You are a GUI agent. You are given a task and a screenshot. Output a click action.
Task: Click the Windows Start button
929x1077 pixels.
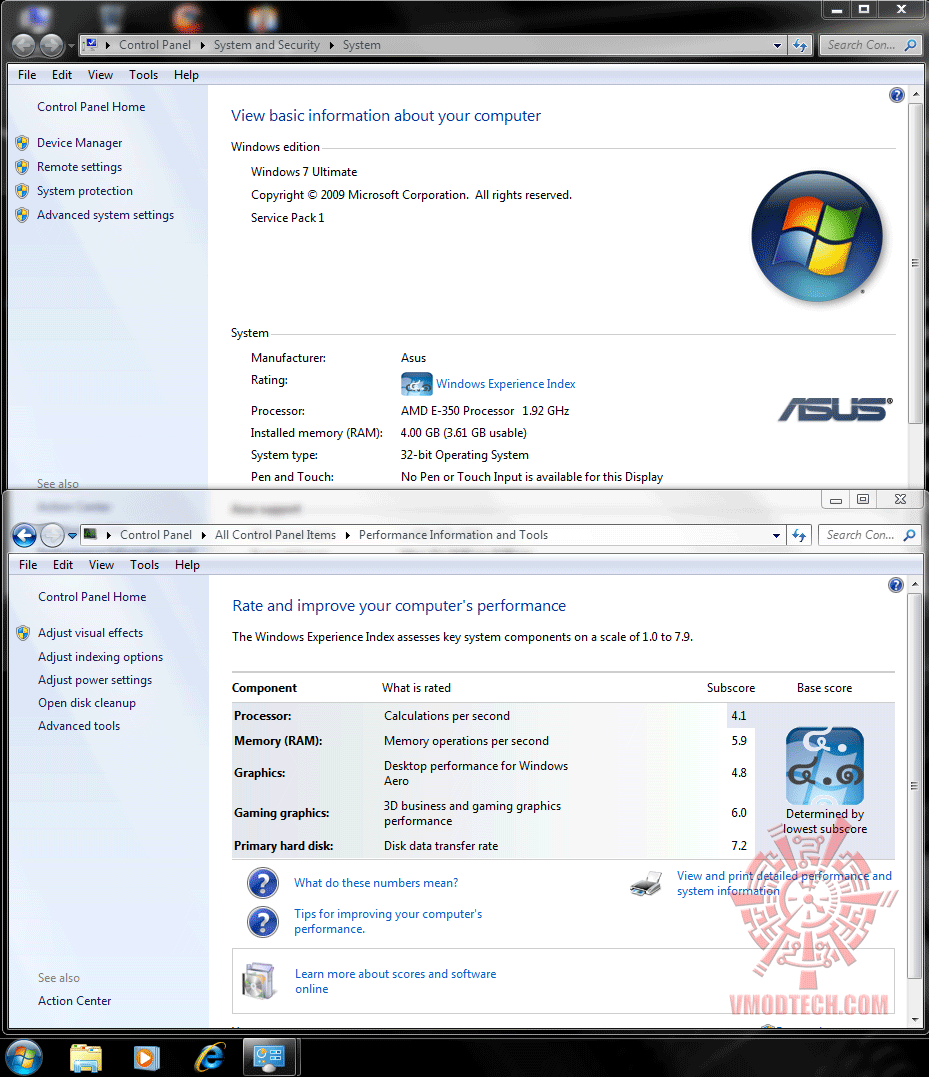click(25, 1057)
